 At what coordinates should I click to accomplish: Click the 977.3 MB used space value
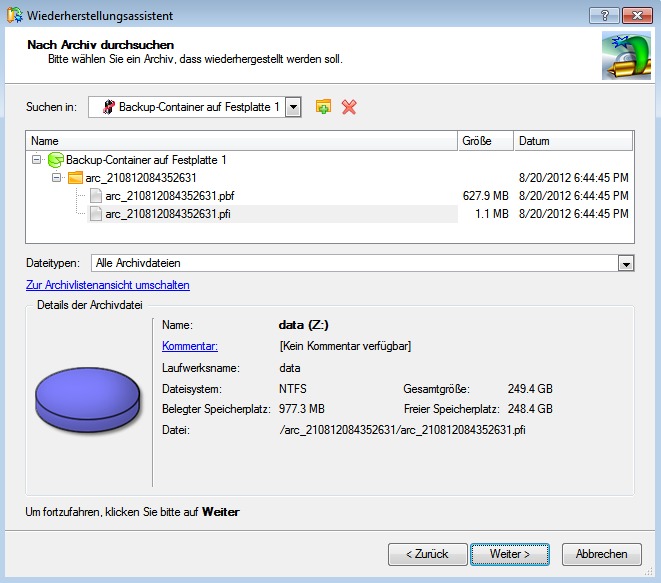tap(302, 409)
